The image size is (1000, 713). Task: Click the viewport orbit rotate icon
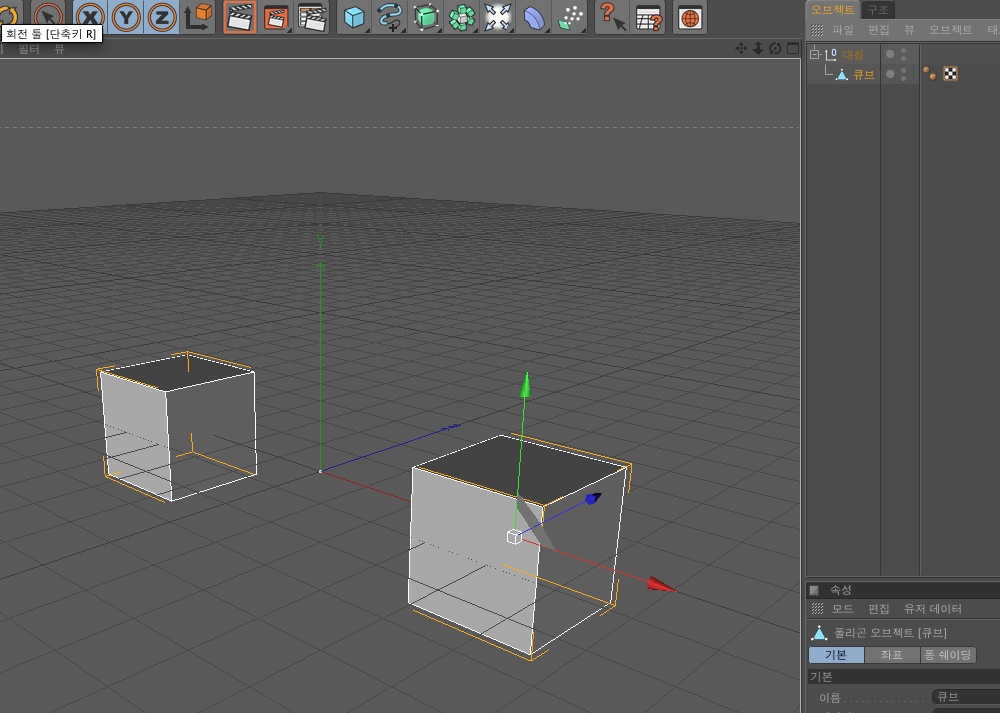[775, 48]
